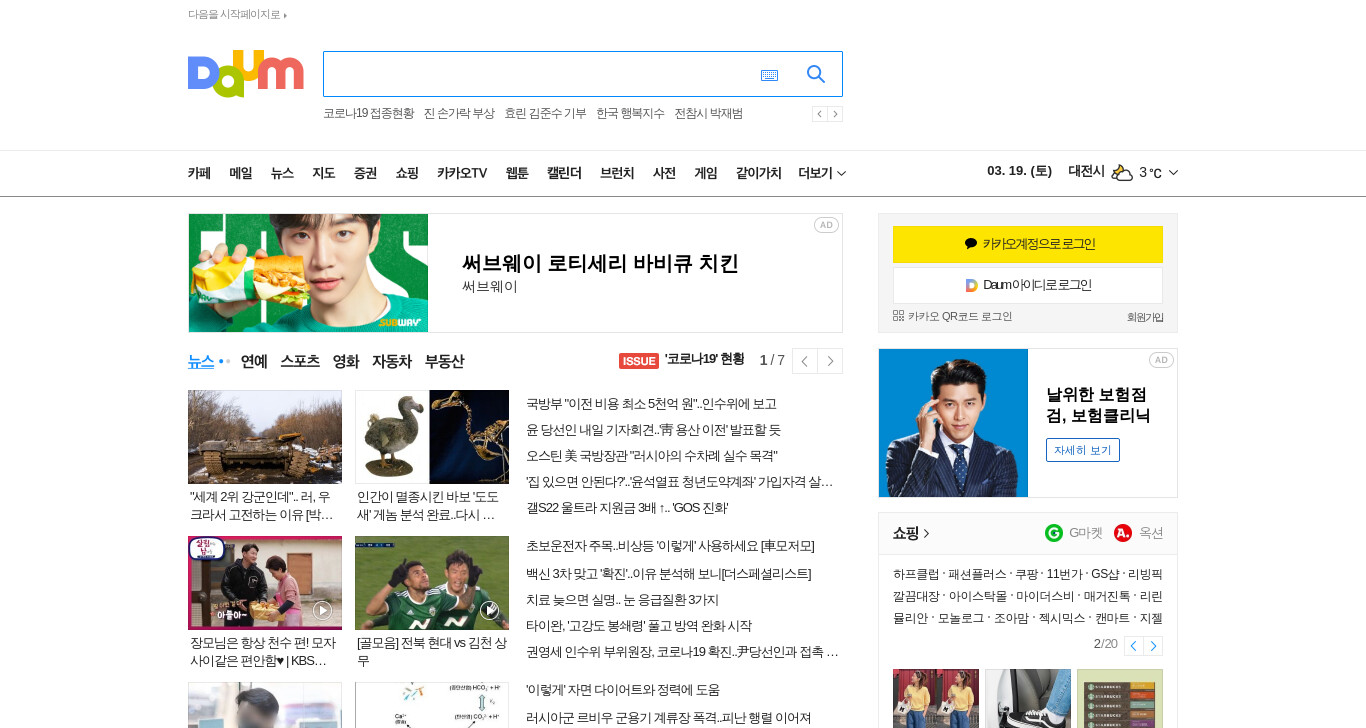Show previous suggested search keywords
The width and height of the screenshot is (1366, 728).
[819, 114]
